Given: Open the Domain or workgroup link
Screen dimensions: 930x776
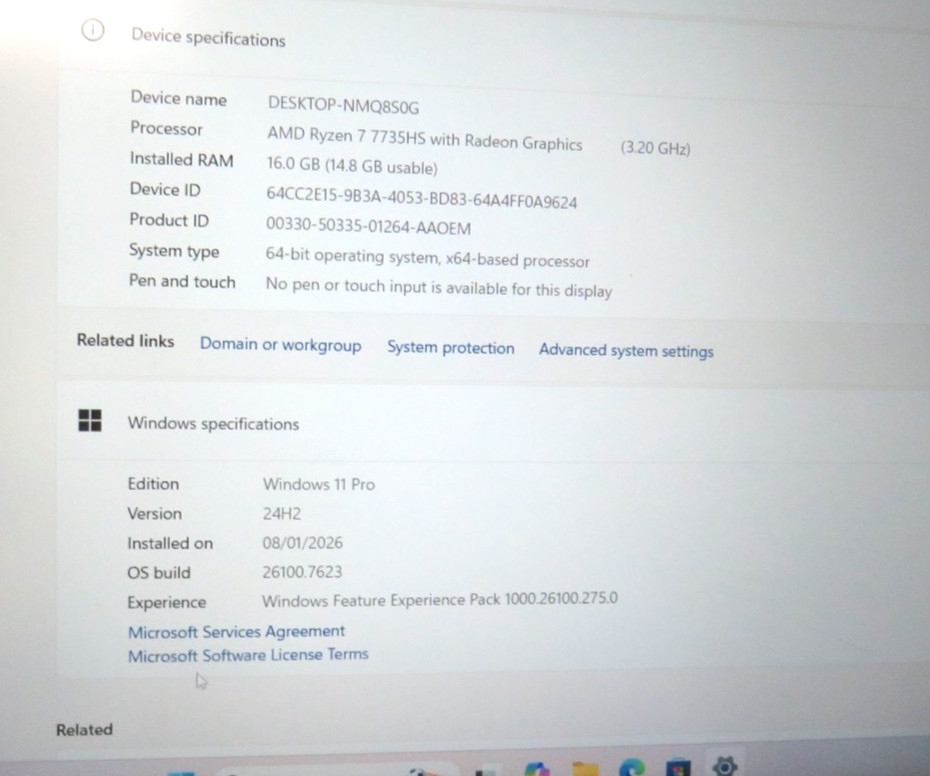Looking at the screenshot, I should [281, 345].
